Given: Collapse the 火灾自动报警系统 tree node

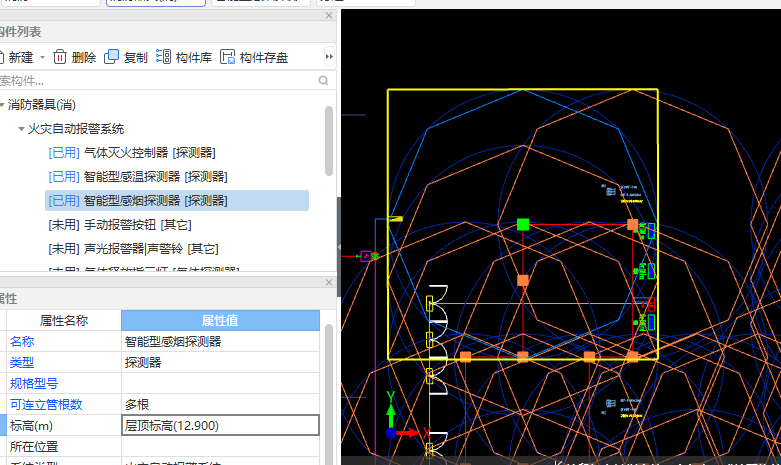Looking at the screenshot, I should point(21,129).
